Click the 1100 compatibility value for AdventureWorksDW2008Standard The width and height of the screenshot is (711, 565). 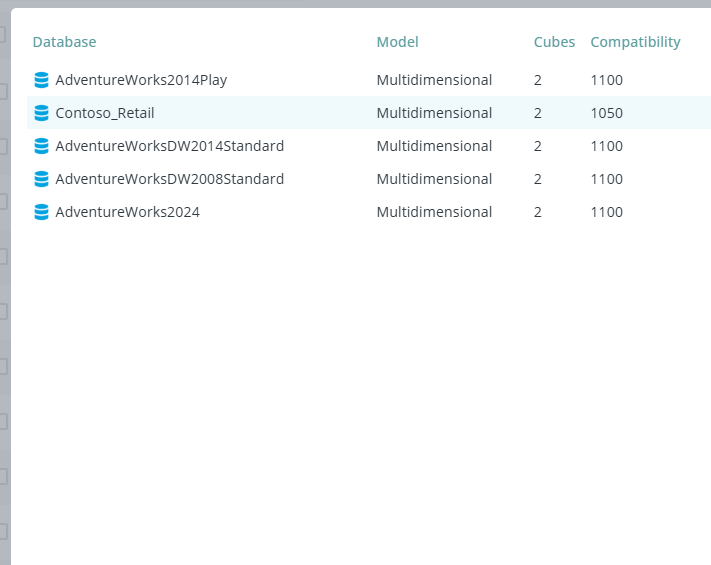pos(606,179)
